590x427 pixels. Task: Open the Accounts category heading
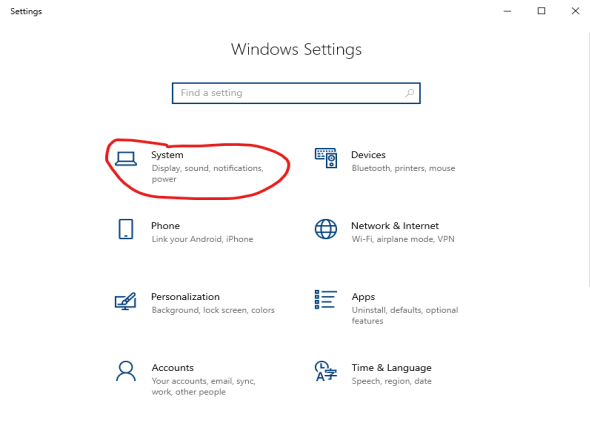tap(173, 368)
